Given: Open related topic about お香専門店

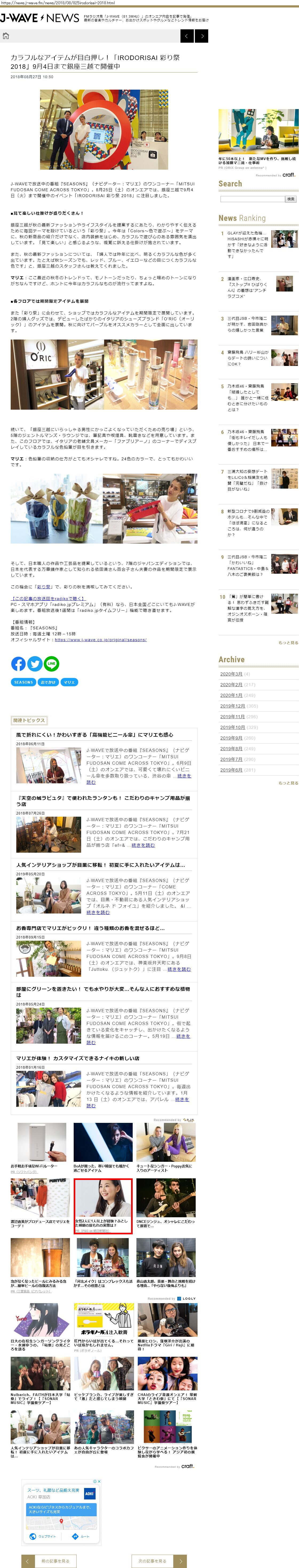Looking at the screenshot, I should coord(90,928).
